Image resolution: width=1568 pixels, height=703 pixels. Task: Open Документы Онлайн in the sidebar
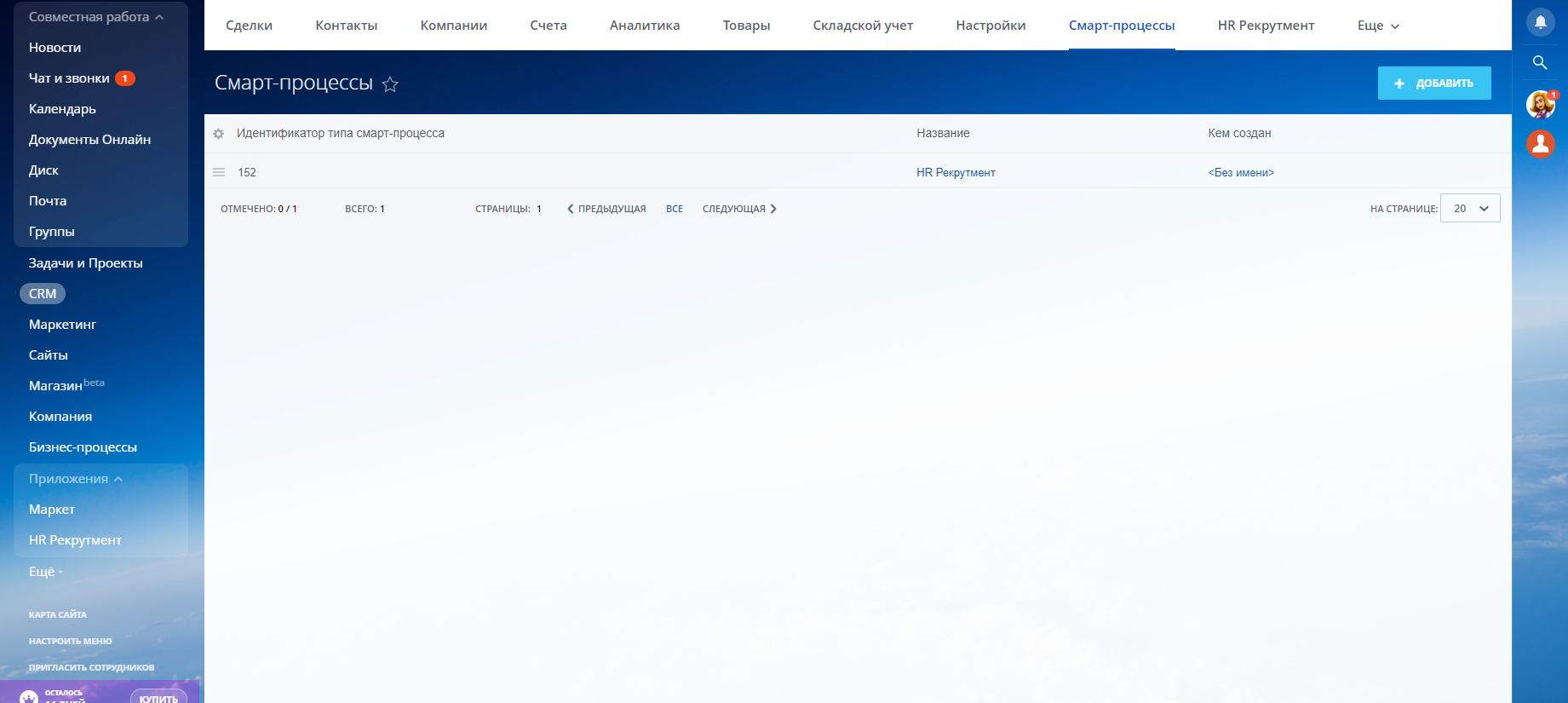[x=89, y=140]
